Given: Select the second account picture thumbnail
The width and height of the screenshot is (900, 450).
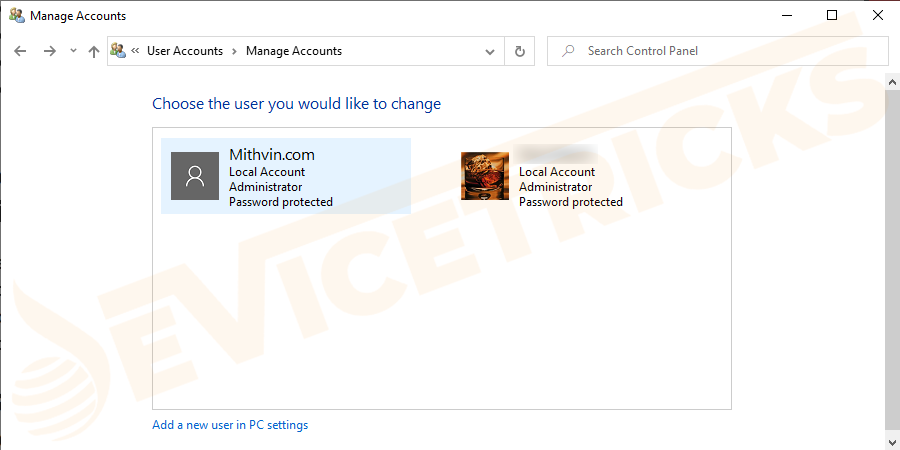Looking at the screenshot, I should coord(485,176).
